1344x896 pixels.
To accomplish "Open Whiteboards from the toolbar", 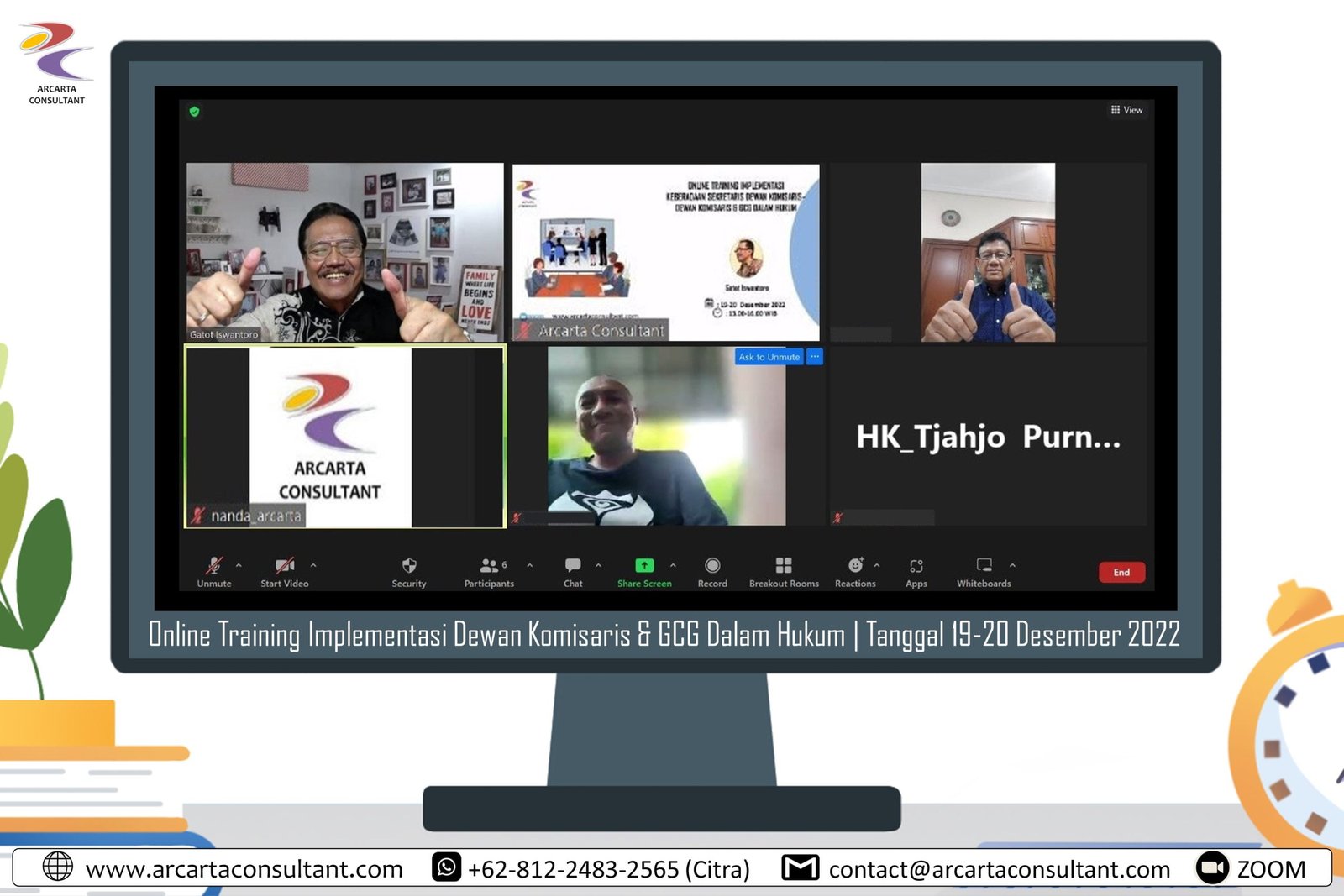I will coord(984,566).
